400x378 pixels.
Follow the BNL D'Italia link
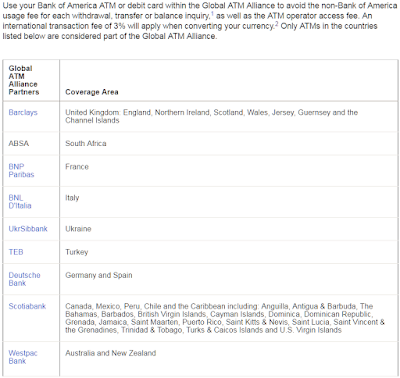(x=20, y=202)
